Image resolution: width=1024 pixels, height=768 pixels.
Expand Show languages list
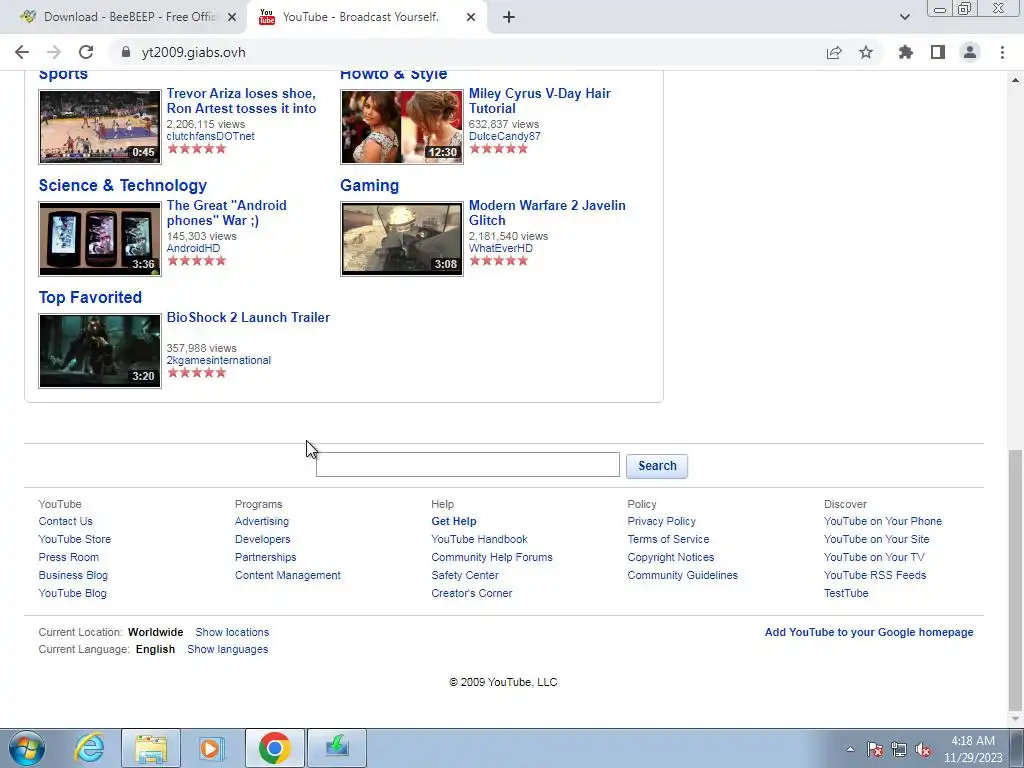pos(228,649)
